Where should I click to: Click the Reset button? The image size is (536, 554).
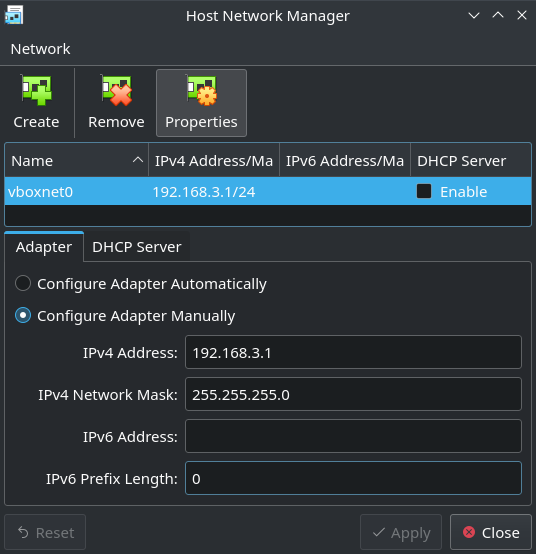(x=45, y=532)
